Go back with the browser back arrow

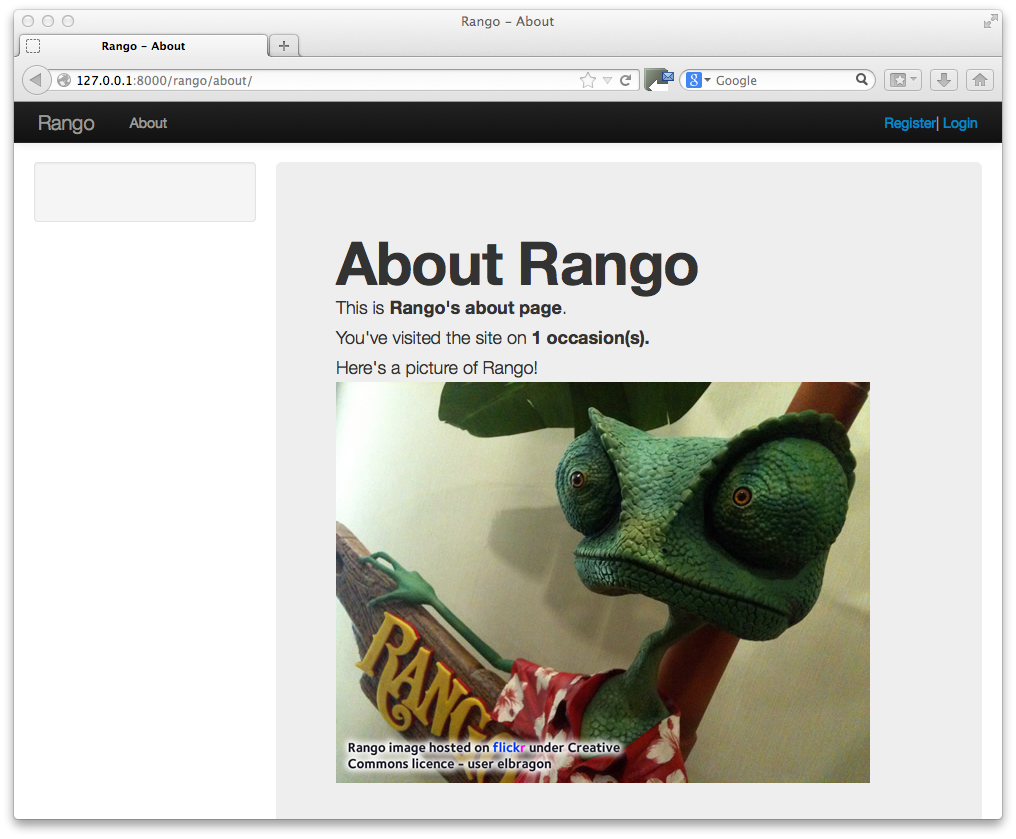(36, 80)
